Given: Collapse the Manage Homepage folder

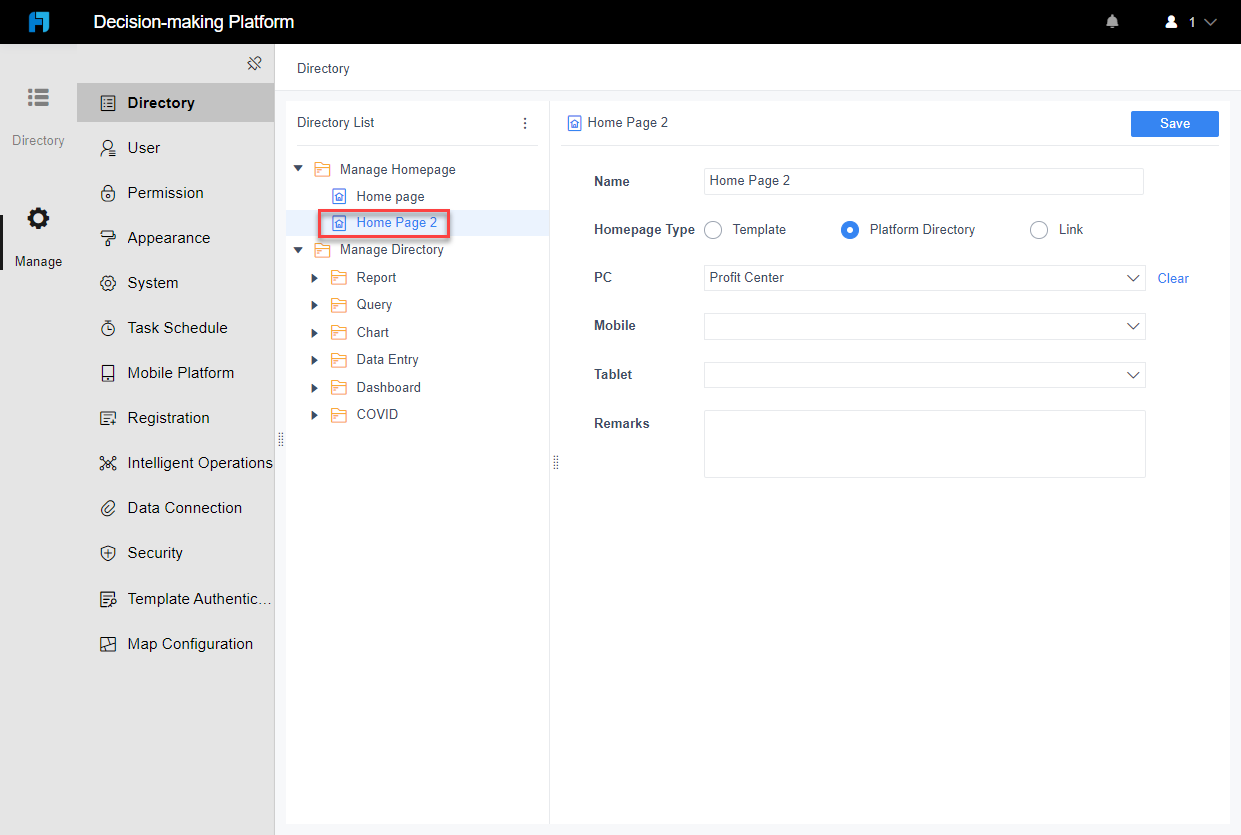Looking at the screenshot, I should pyautogui.click(x=297, y=168).
